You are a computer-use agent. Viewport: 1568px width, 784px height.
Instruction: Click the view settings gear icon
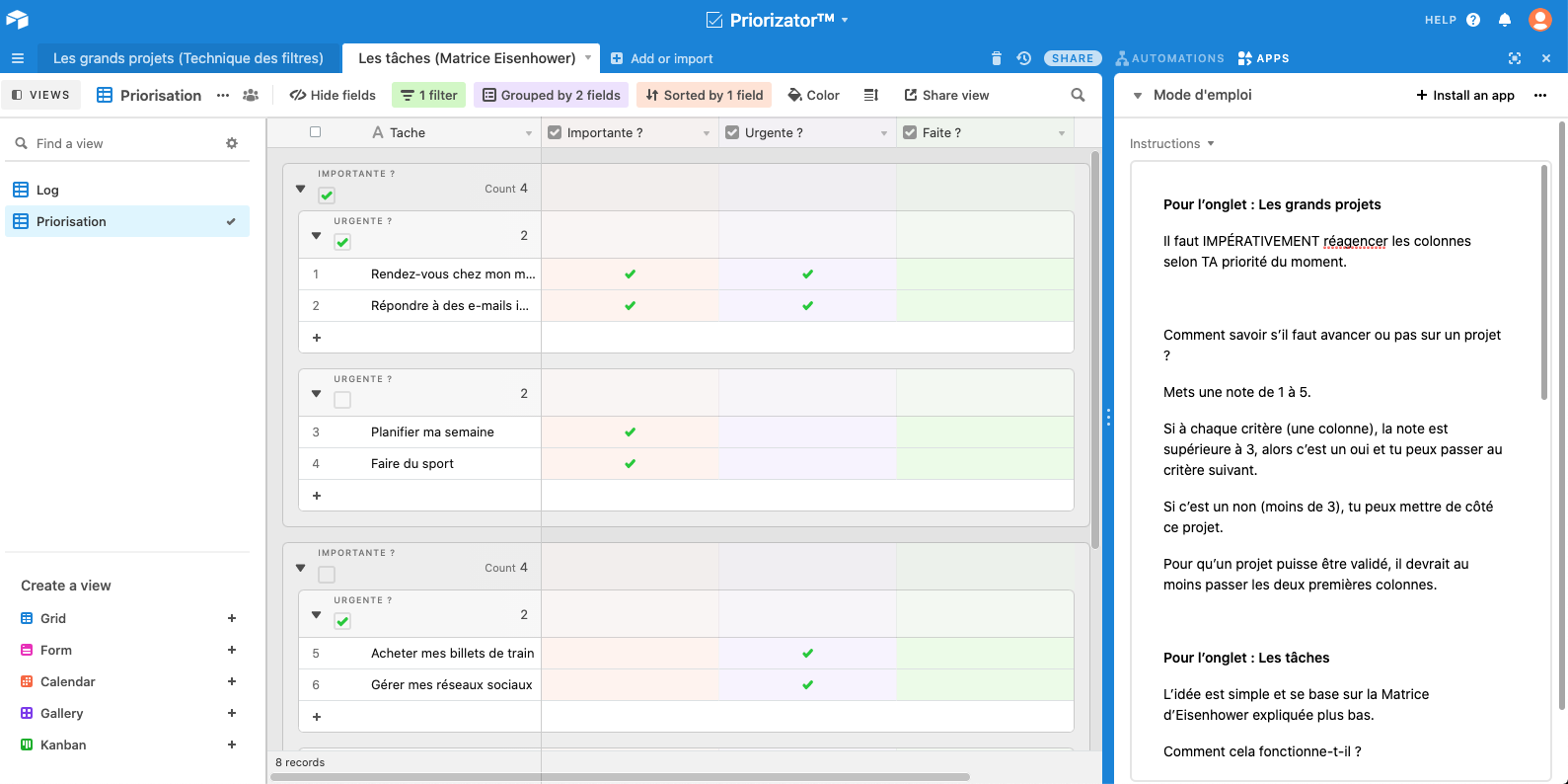pyautogui.click(x=232, y=143)
